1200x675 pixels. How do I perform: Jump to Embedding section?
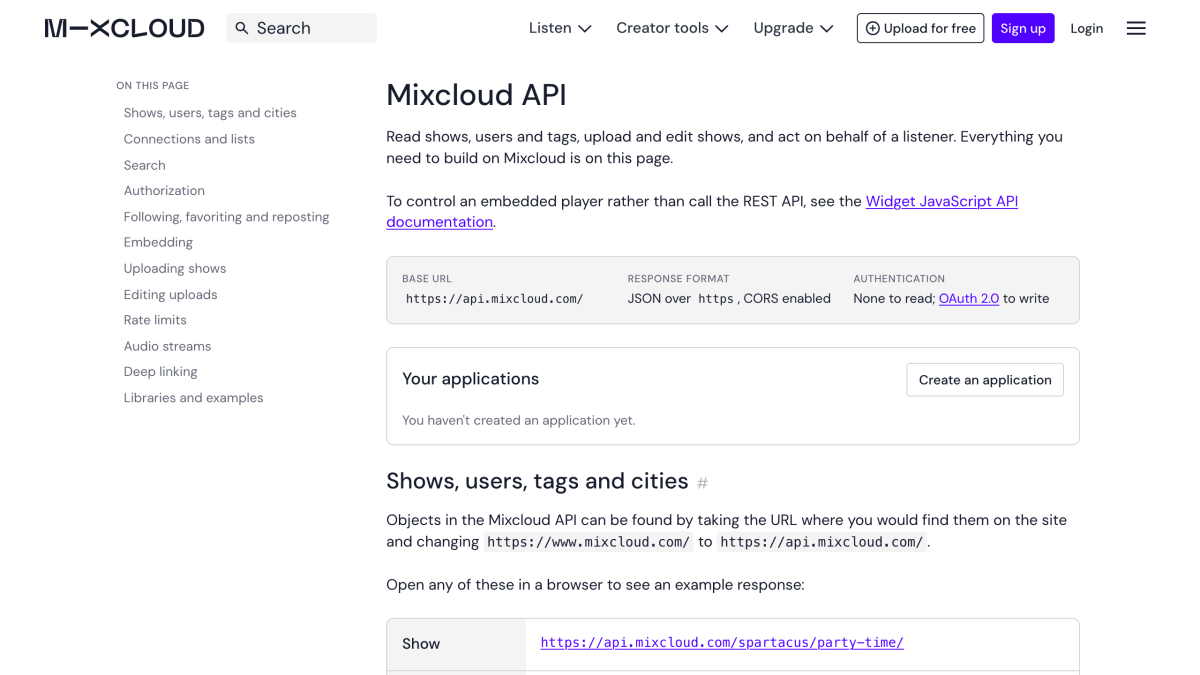158,242
